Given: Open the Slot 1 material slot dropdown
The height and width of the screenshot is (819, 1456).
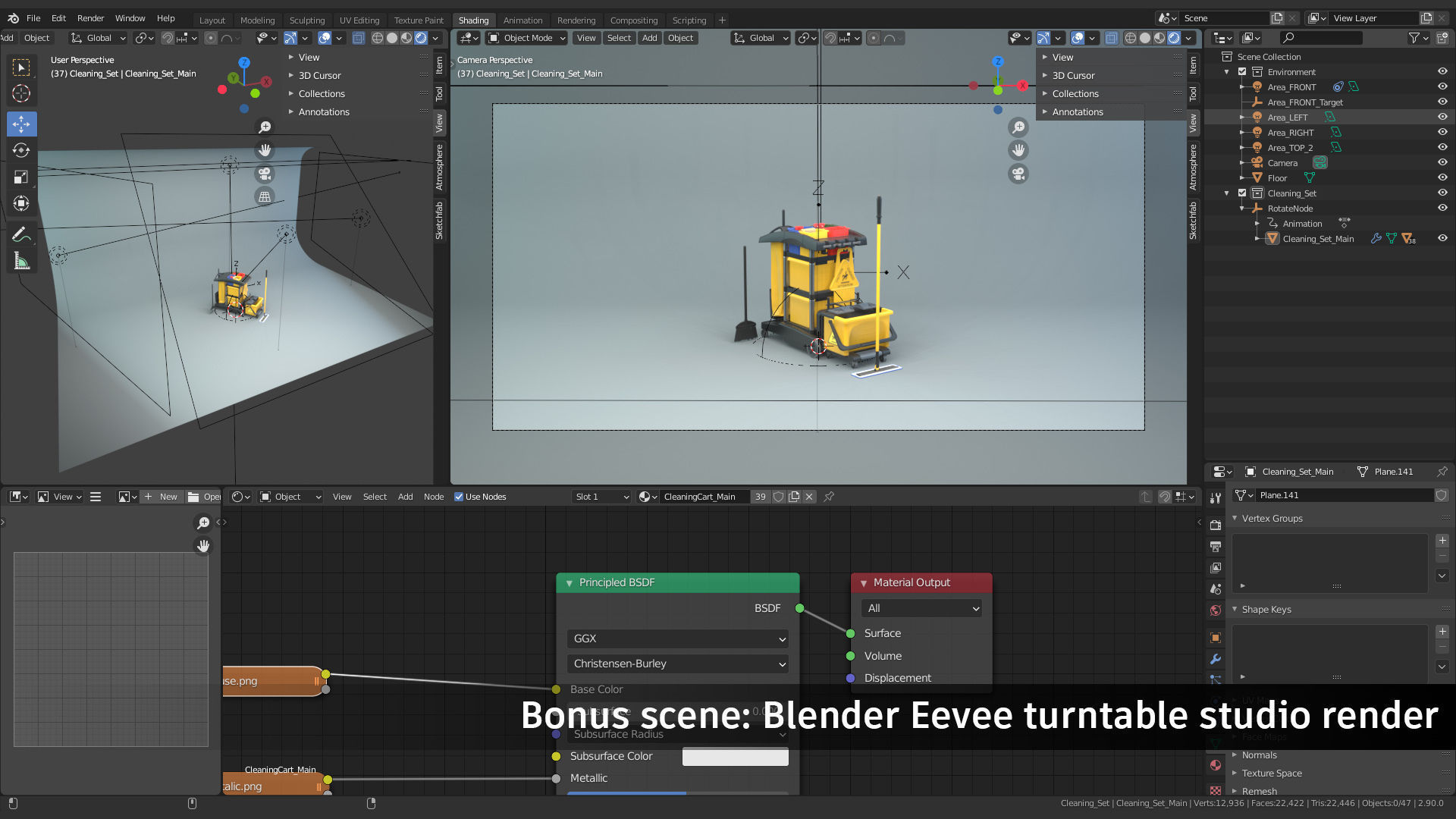Looking at the screenshot, I should [602, 497].
